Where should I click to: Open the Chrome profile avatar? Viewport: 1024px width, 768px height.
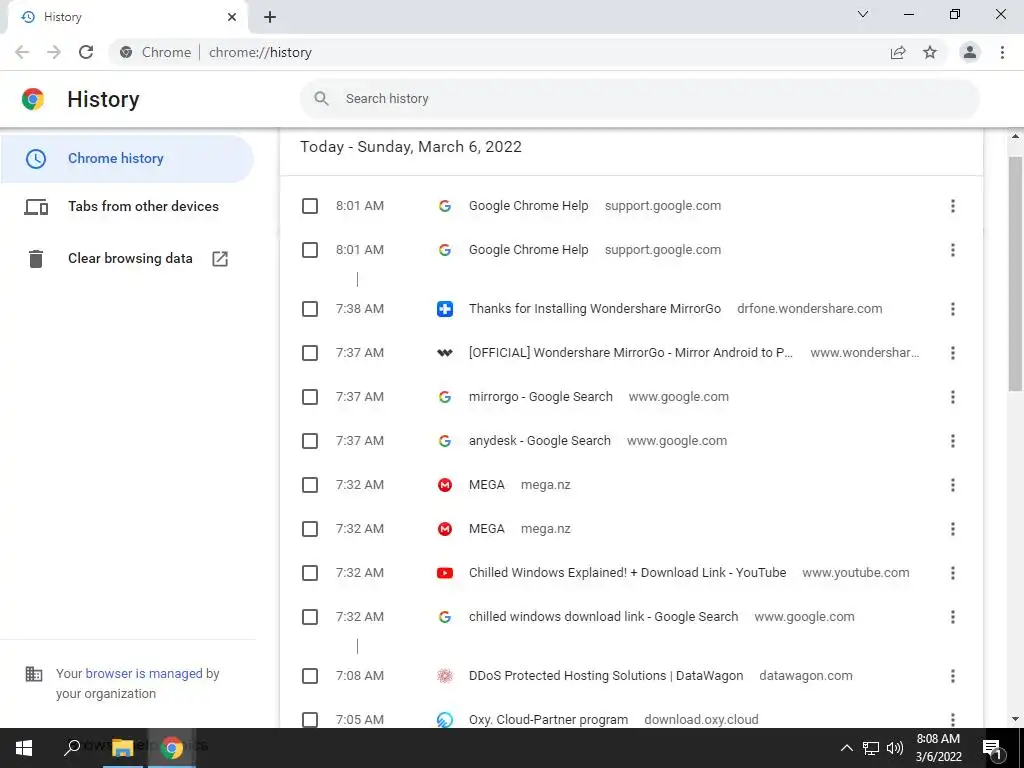tap(970, 52)
